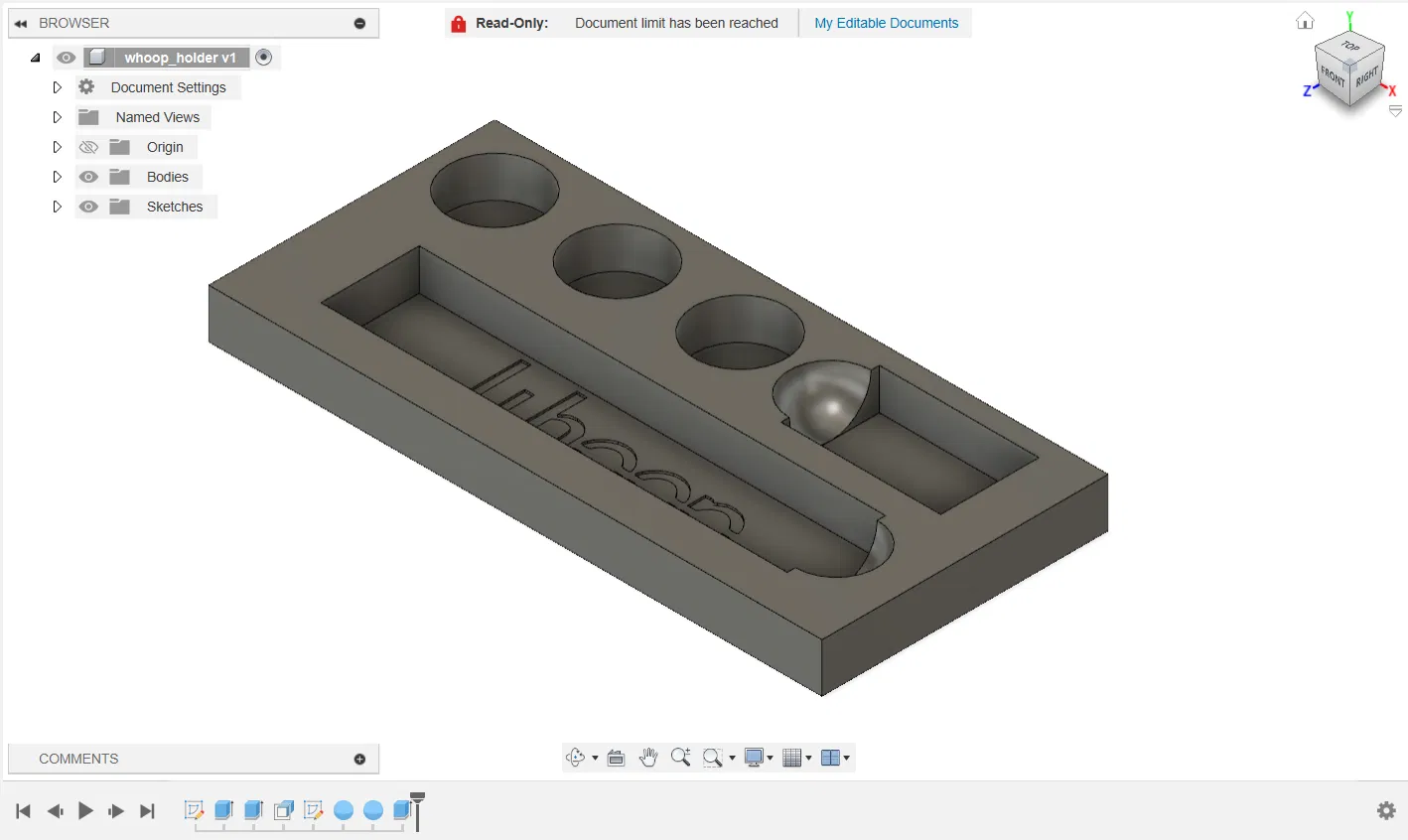
Task: Select the whoop_holder v1 component icon
Action: click(x=97, y=58)
